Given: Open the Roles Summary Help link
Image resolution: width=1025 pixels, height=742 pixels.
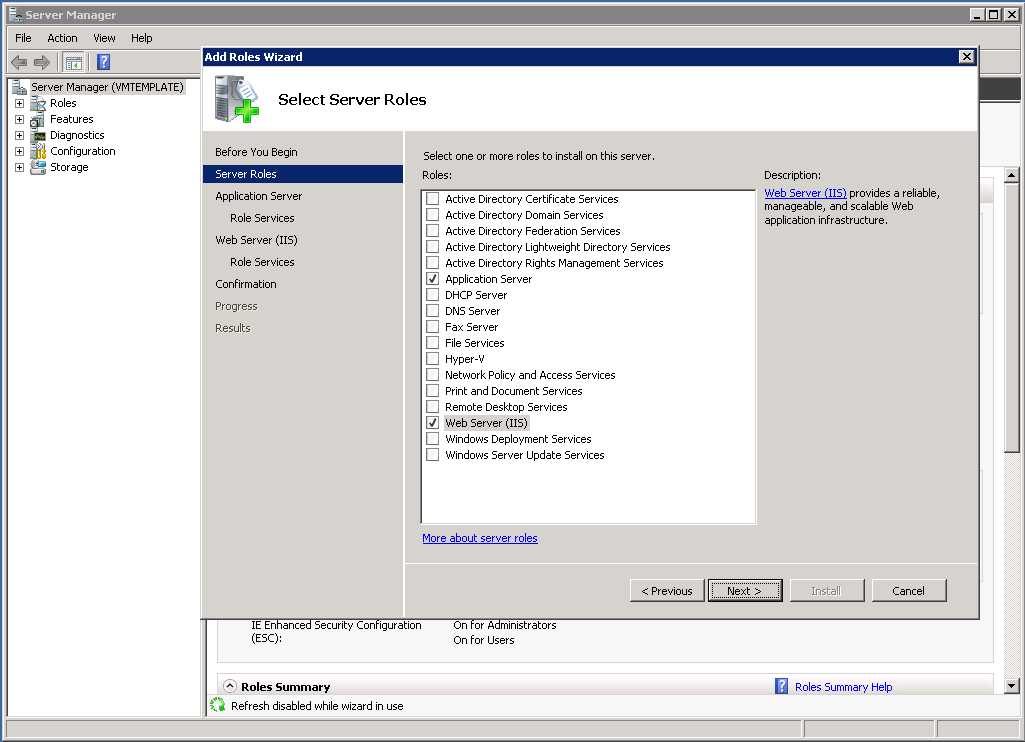Looking at the screenshot, I should click(x=843, y=686).
